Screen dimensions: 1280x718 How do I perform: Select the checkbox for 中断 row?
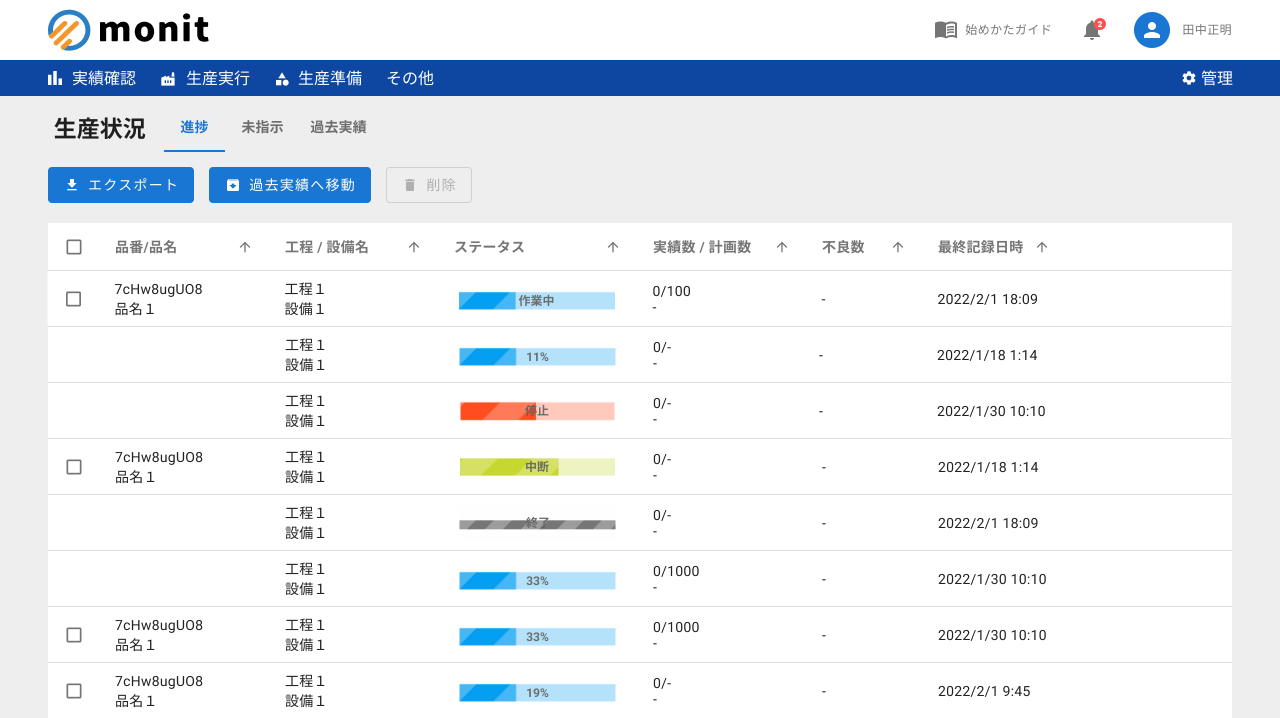click(x=74, y=467)
